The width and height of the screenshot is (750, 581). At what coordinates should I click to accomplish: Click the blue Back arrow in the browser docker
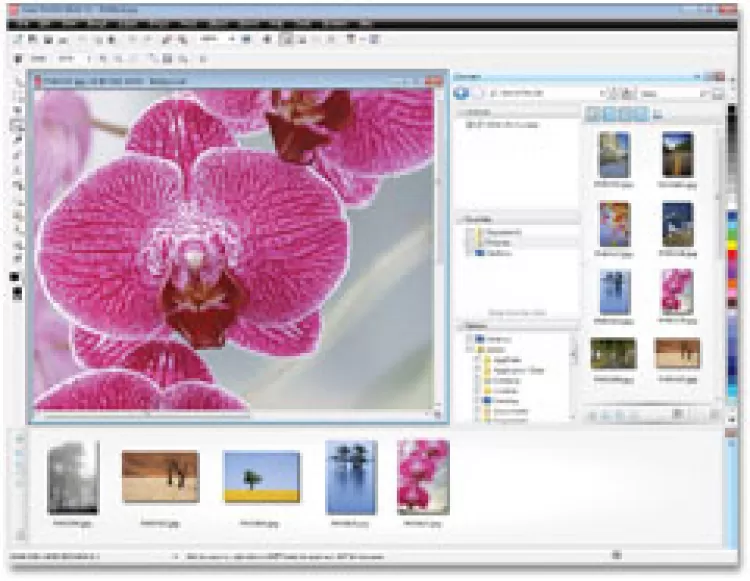click(x=461, y=93)
